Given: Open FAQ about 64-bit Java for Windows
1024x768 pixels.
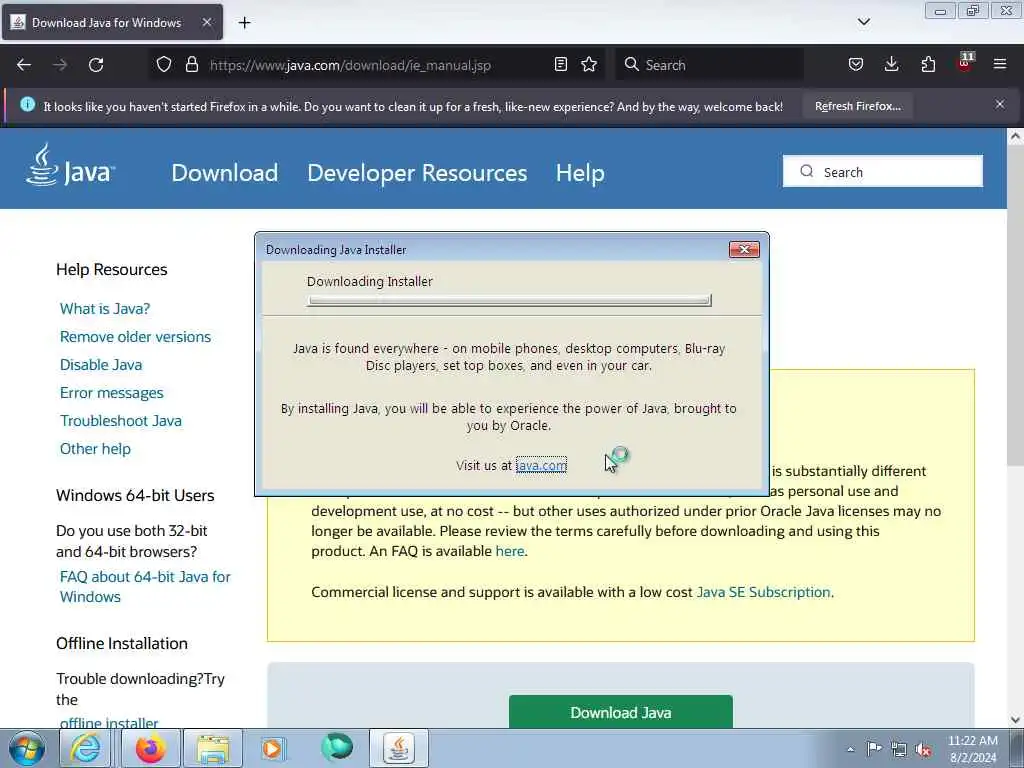Looking at the screenshot, I should 145,586.
